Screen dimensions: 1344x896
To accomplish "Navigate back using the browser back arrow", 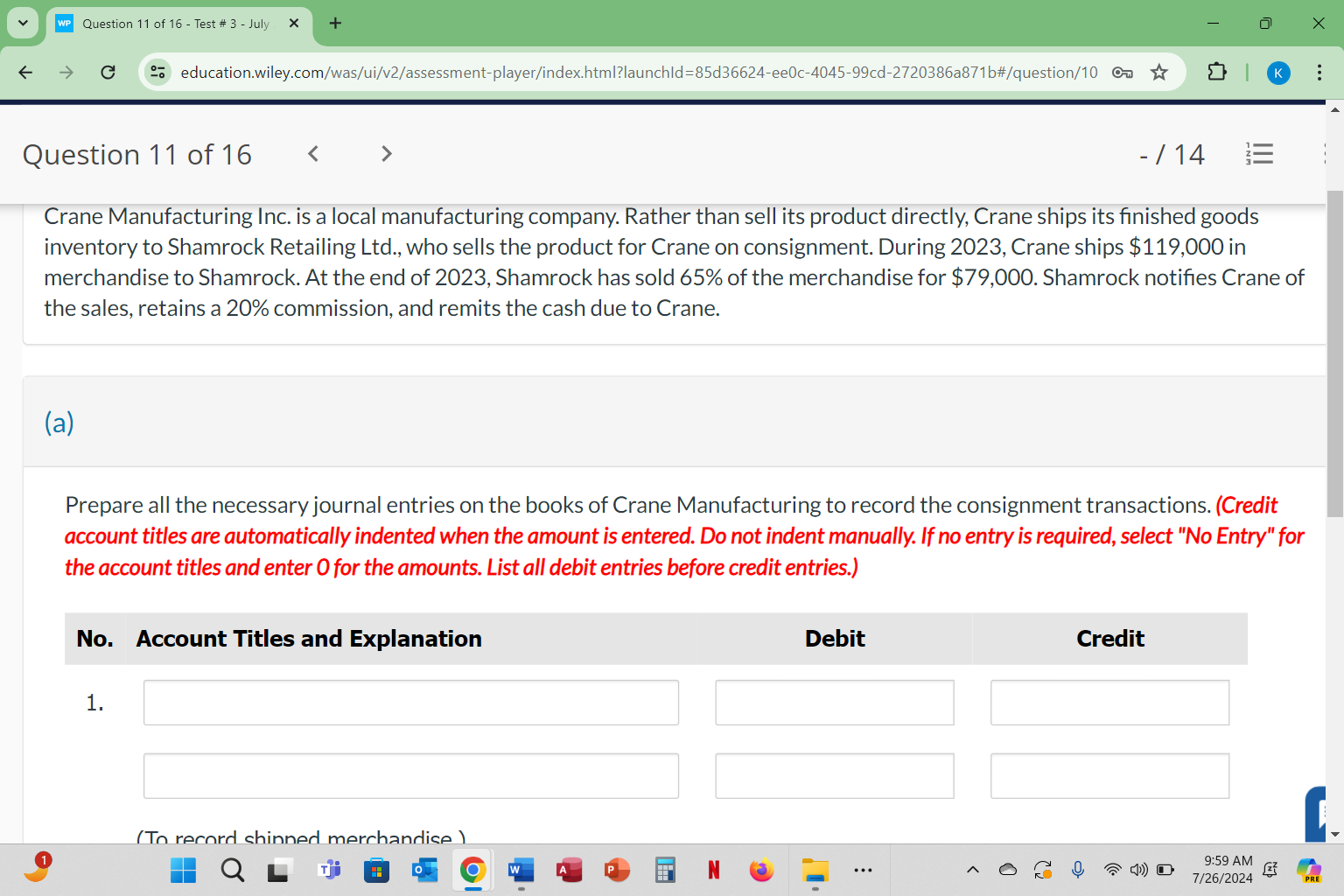I will pyautogui.click(x=24, y=73).
